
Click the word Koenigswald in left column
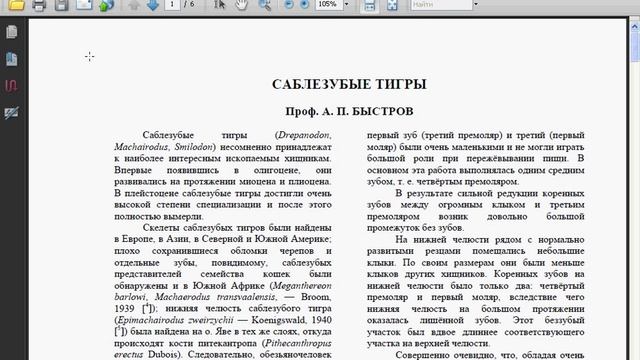point(278,320)
